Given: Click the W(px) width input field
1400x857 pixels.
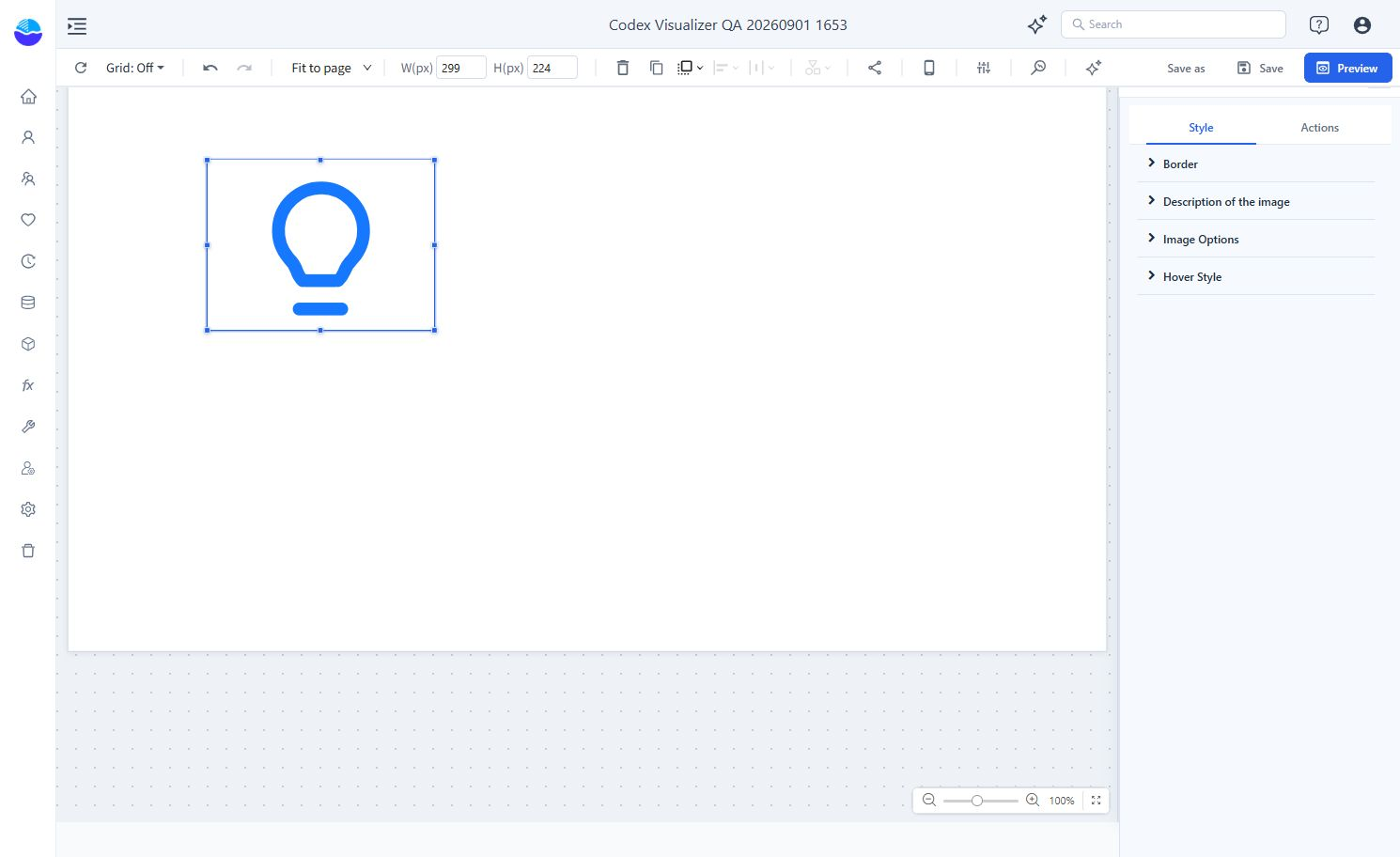Looking at the screenshot, I should [x=461, y=68].
